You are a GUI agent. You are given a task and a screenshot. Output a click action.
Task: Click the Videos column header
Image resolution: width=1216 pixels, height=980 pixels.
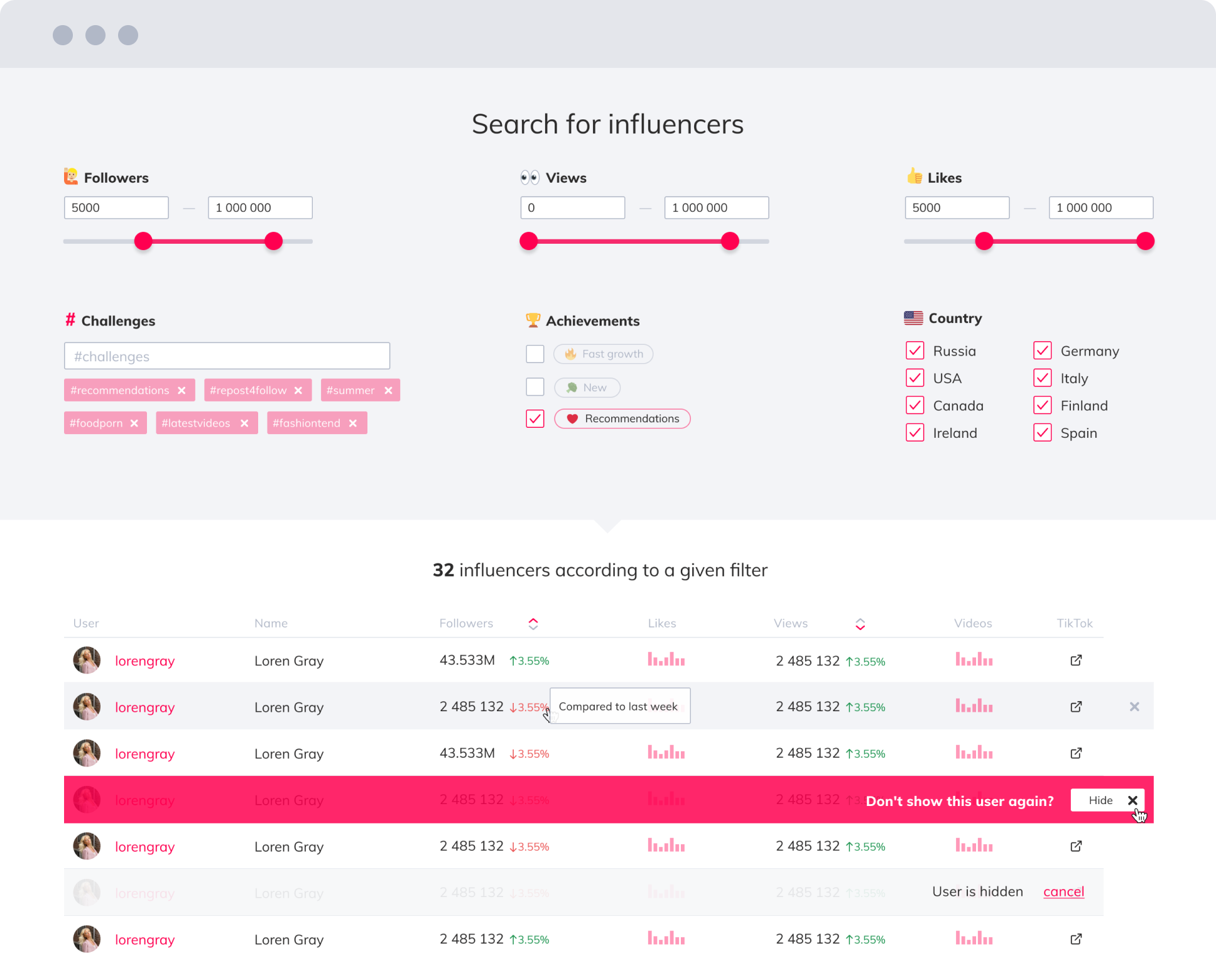(972, 623)
